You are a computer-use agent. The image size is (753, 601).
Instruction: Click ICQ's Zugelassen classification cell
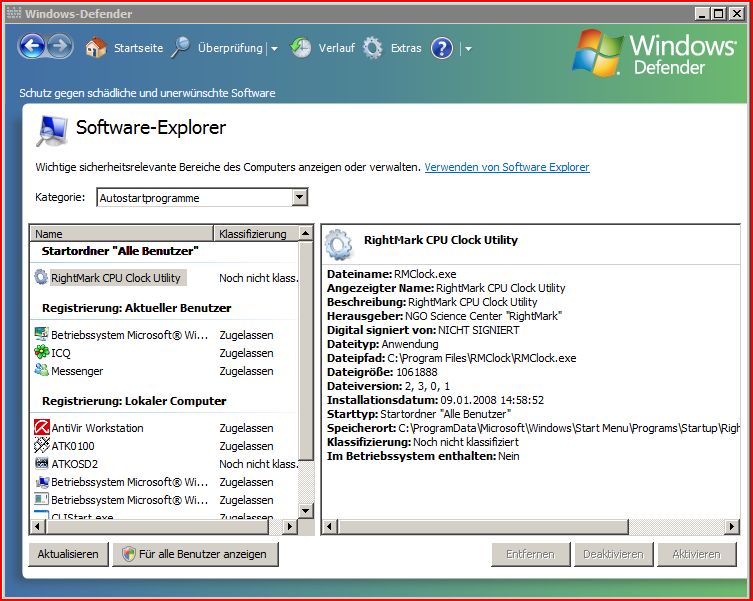[x=246, y=353]
